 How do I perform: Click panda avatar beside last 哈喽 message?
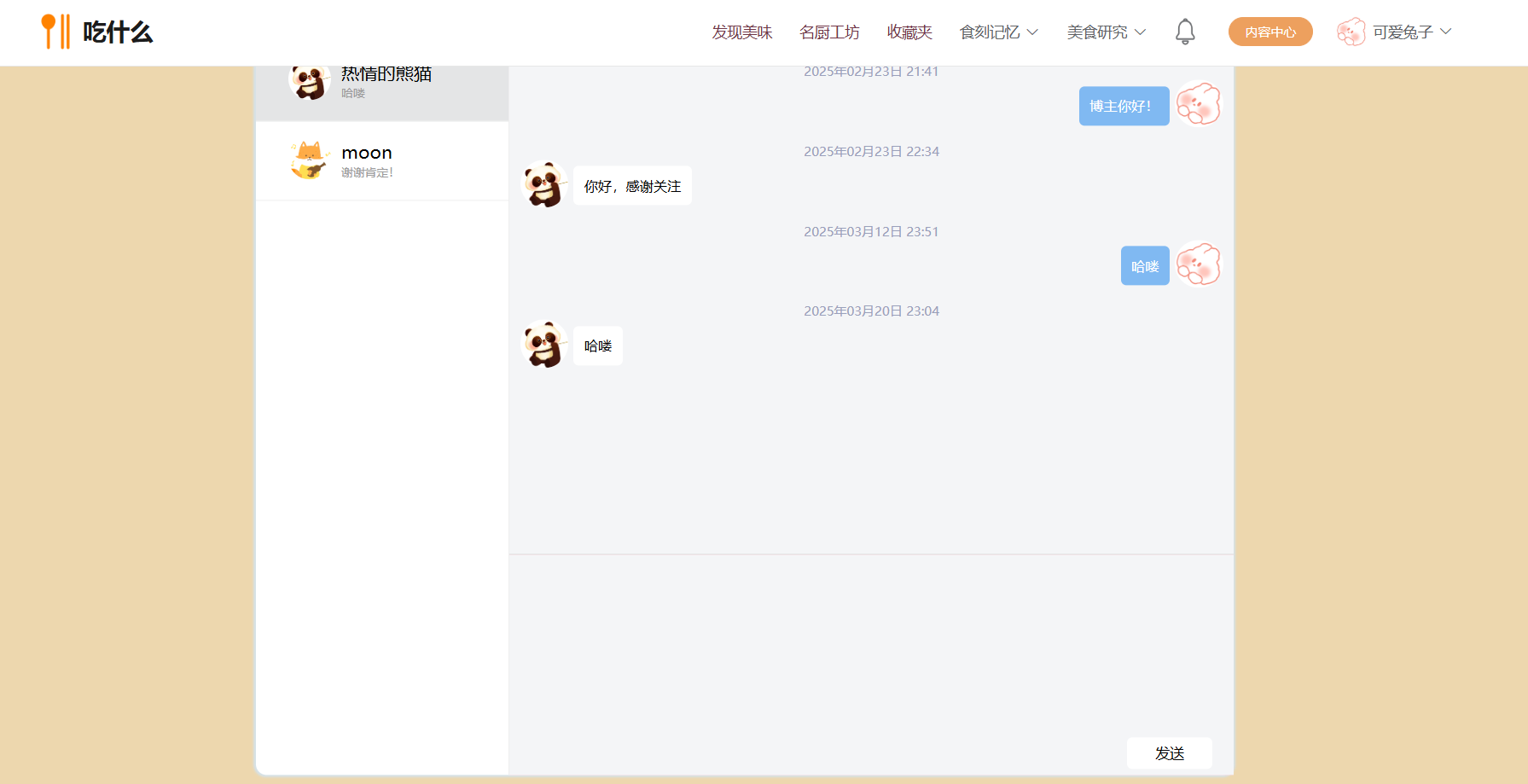[544, 345]
